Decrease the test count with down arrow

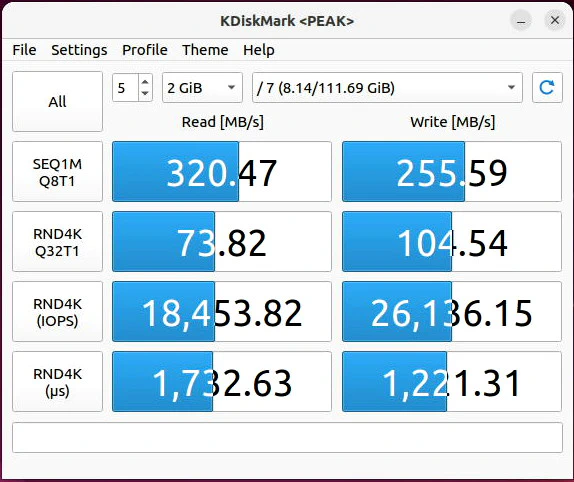coord(145,93)
